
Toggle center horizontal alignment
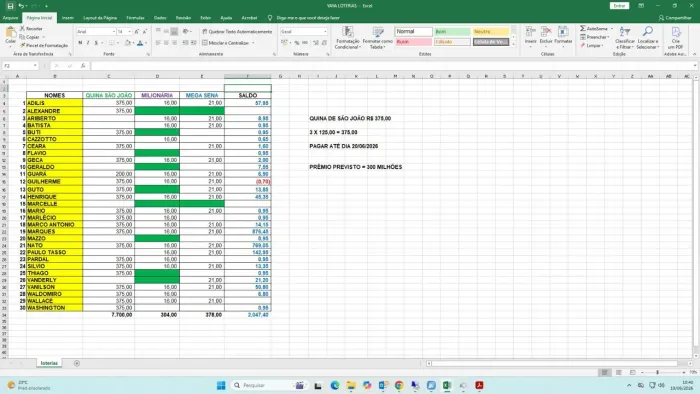pos(166,43)
